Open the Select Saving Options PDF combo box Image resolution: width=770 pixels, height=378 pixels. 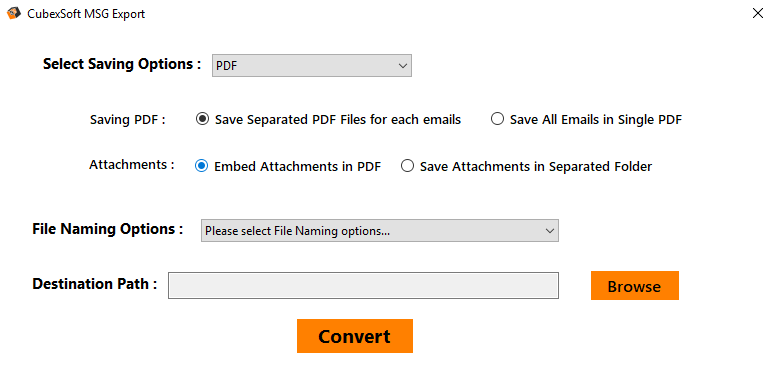312,66
